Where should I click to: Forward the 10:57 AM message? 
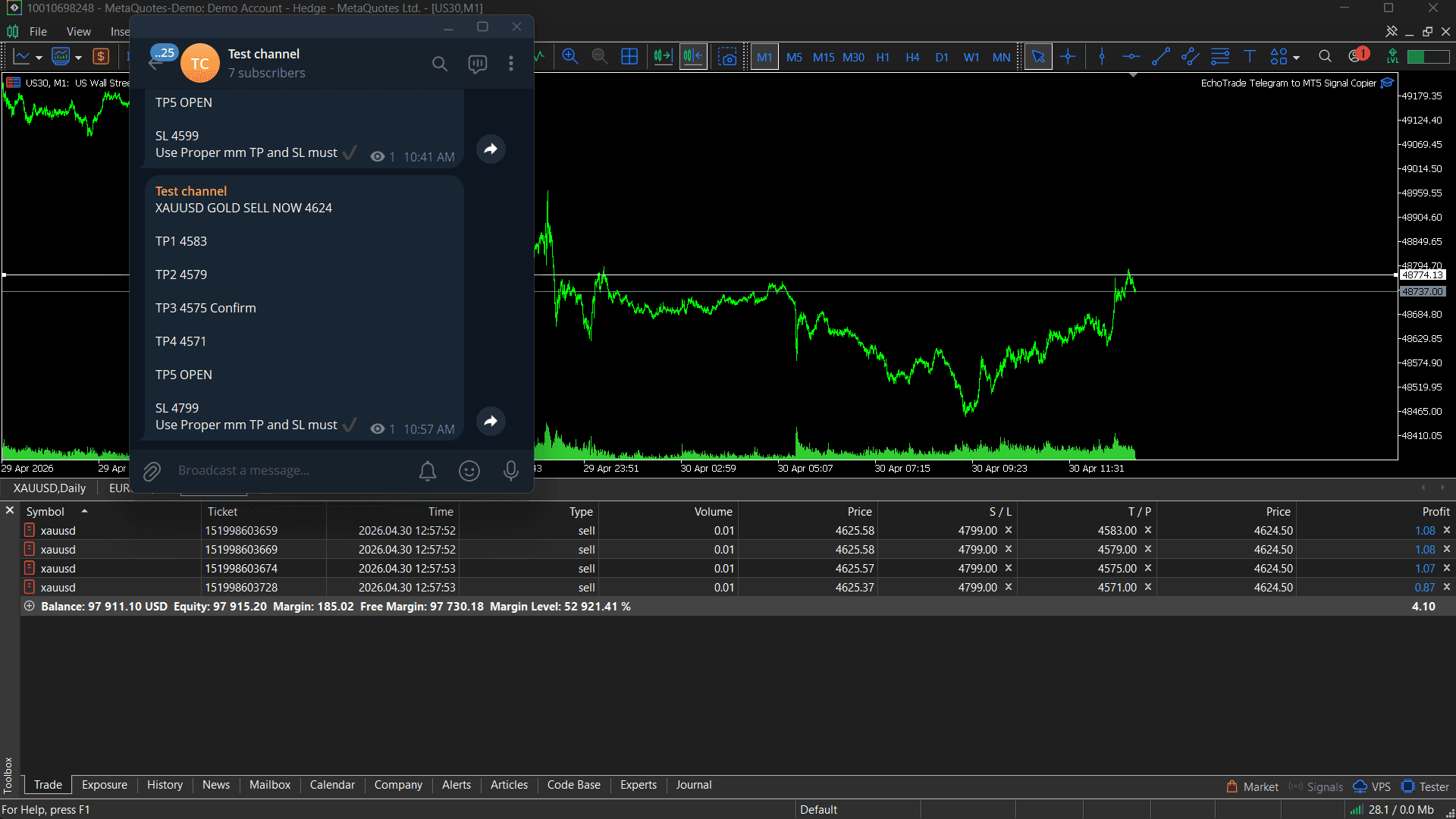491,422
